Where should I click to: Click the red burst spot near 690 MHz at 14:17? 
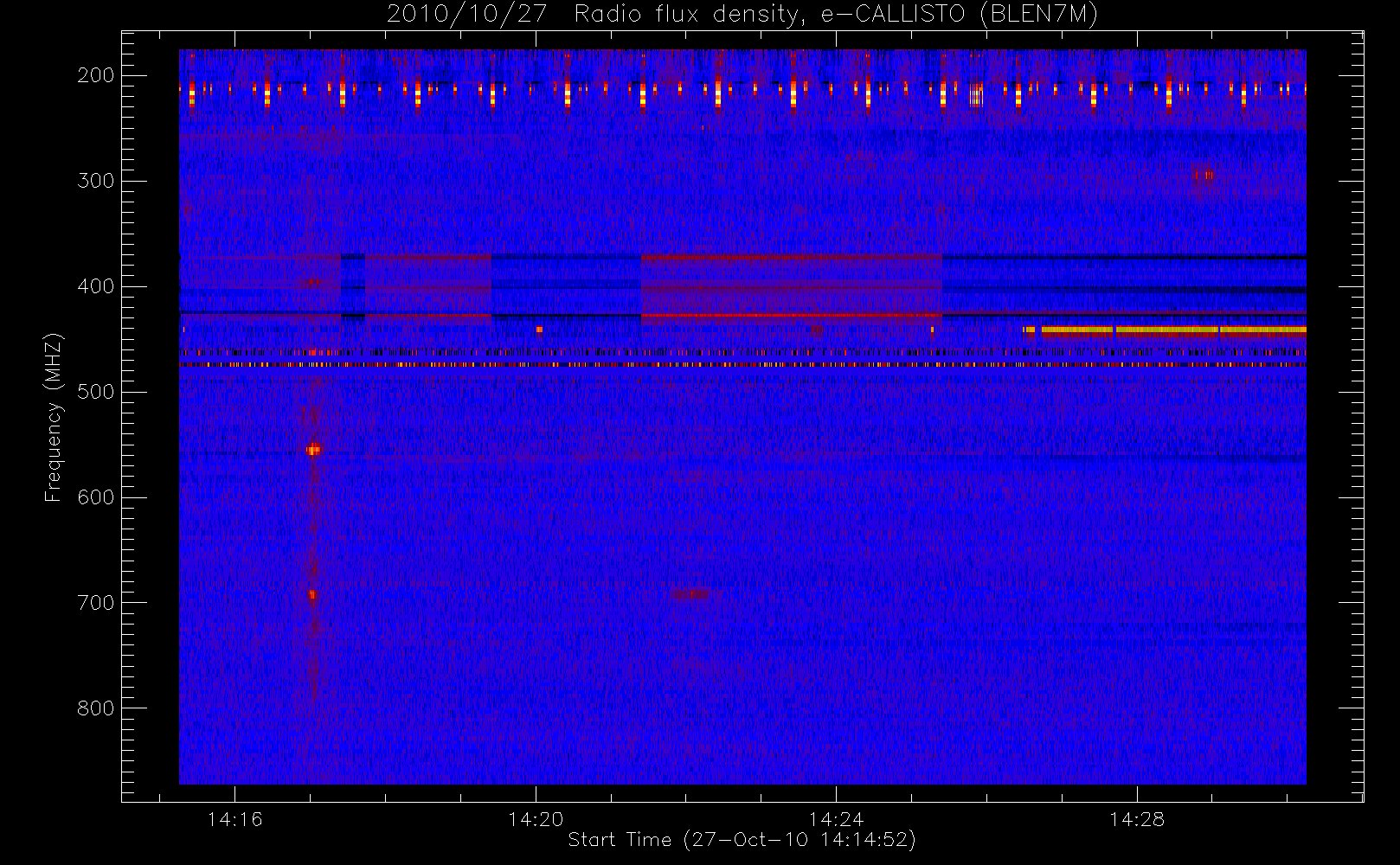pos(312,595)
